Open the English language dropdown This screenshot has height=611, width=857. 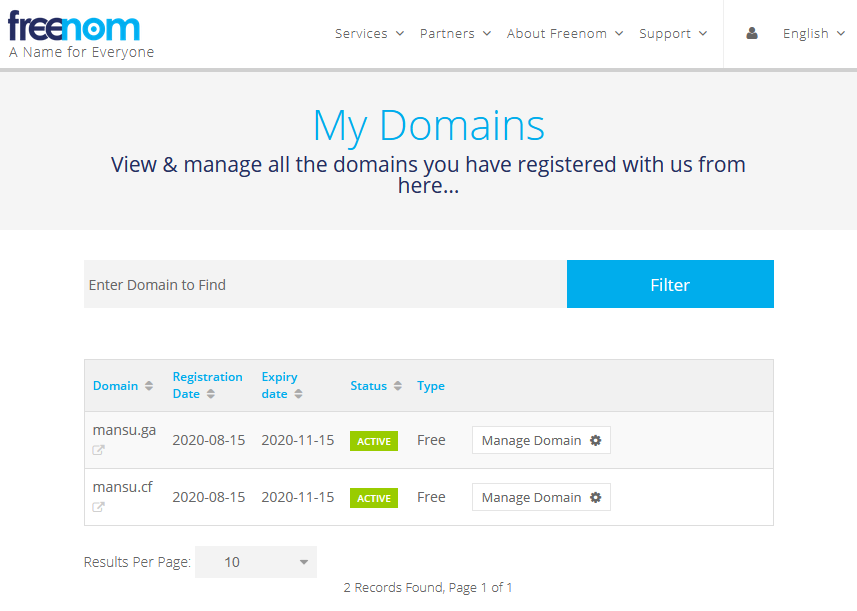[813, 33]
